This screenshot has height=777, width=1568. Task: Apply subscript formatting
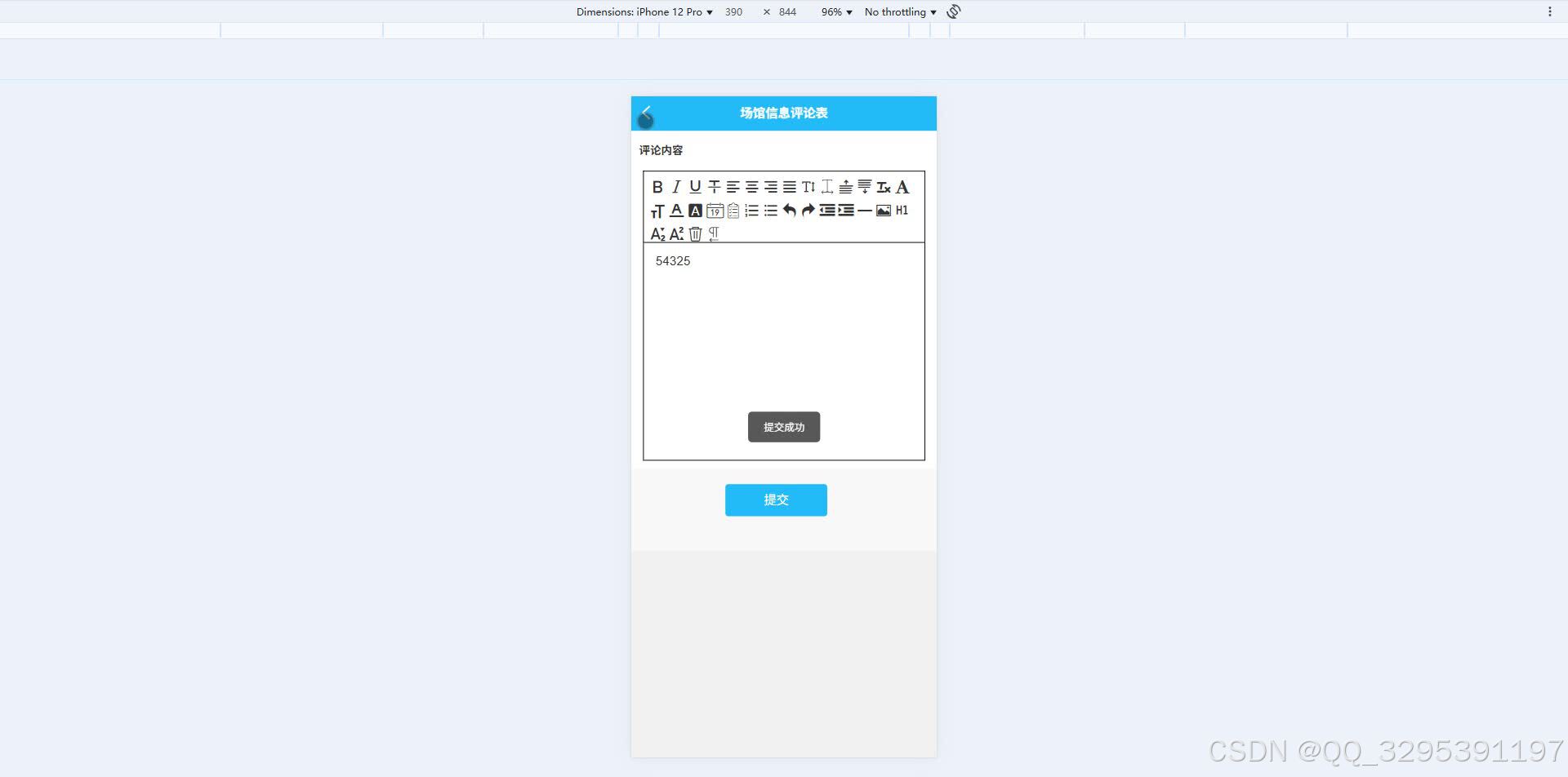[x=658, y=234]
